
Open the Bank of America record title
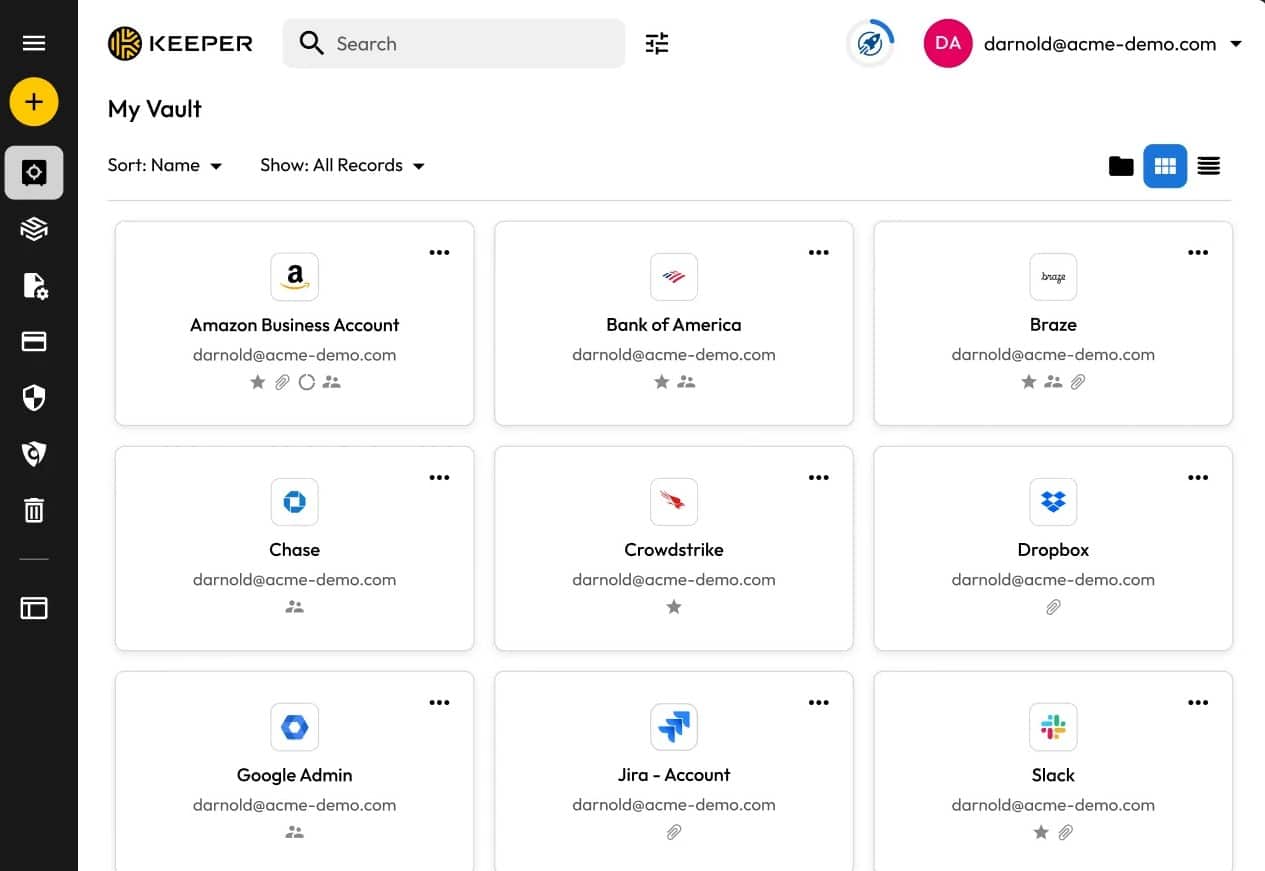674,325
